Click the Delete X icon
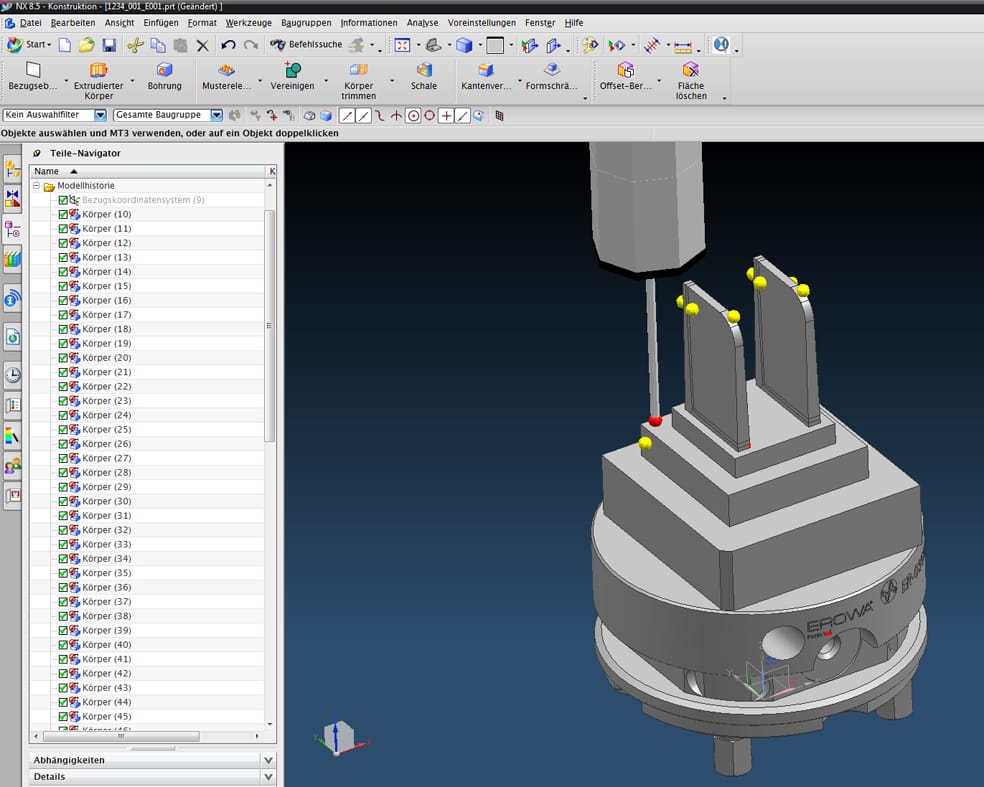 click(x=203, y=45)
